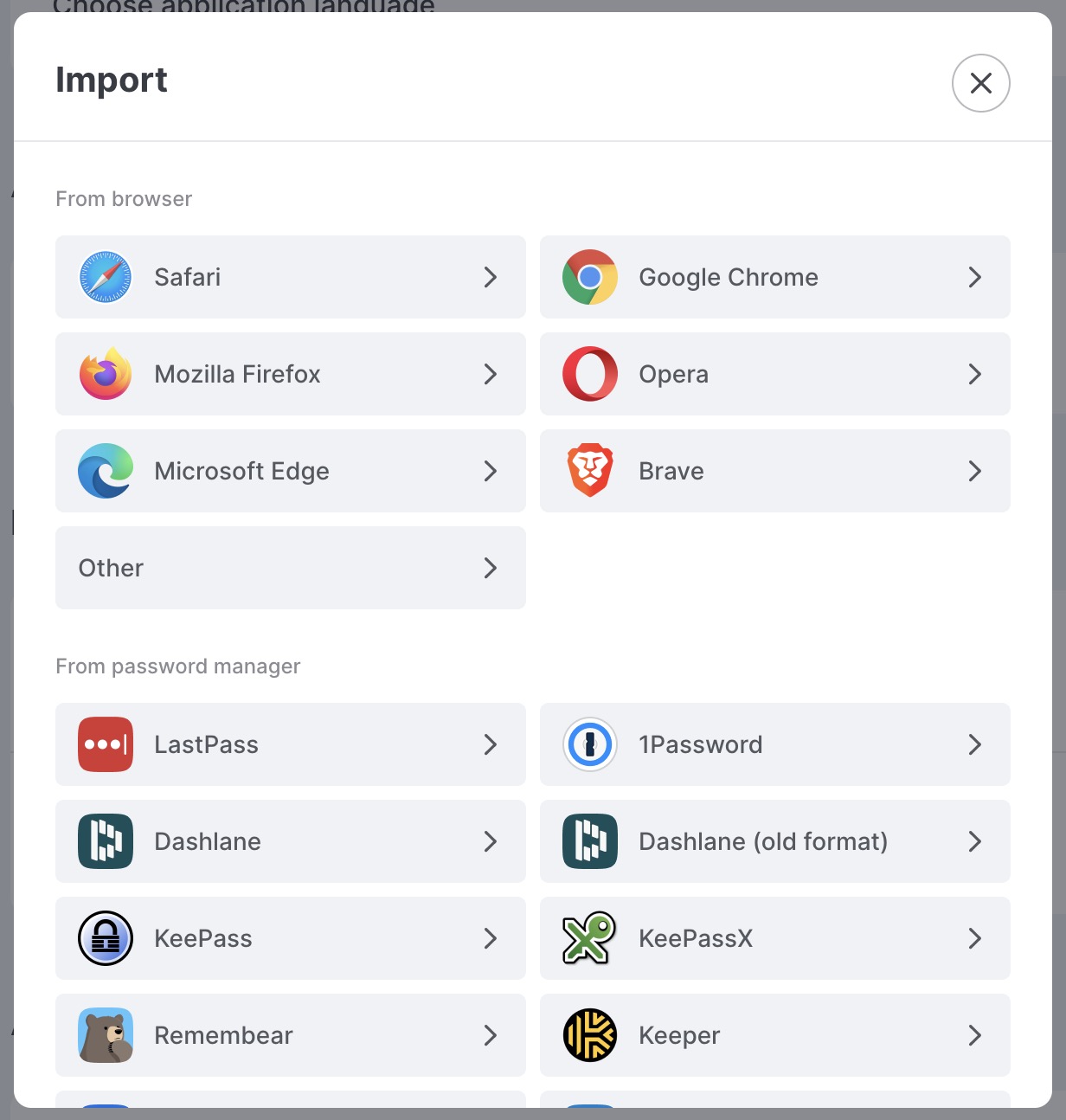The height and width of the screenshot is (1120, 1066).
Task: Click the 1Password row chevron
Action: pyautogui.click(x=975, y=744)
